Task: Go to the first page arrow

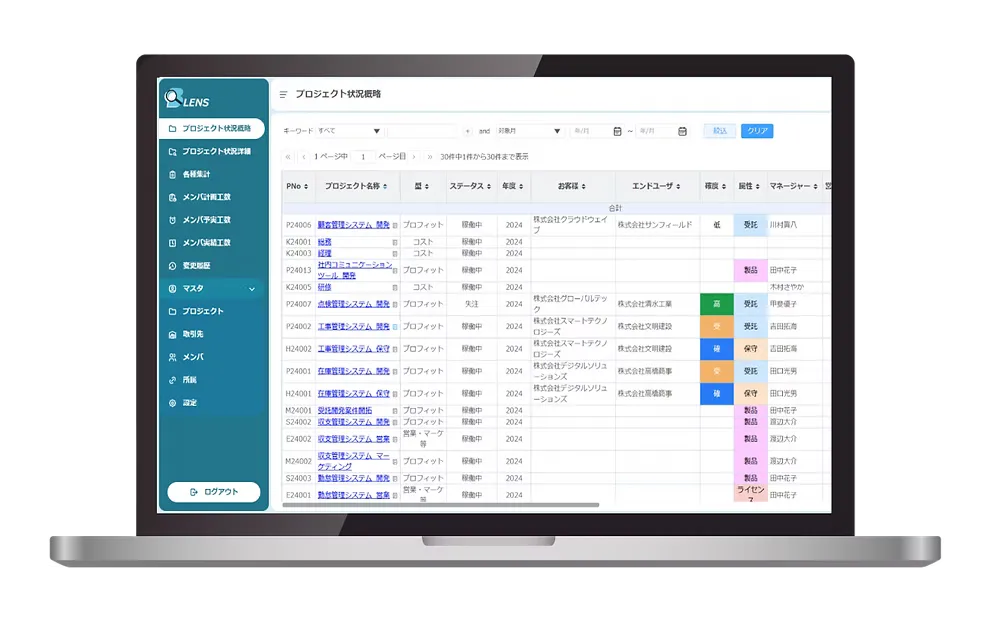Action: click(288, 157)
